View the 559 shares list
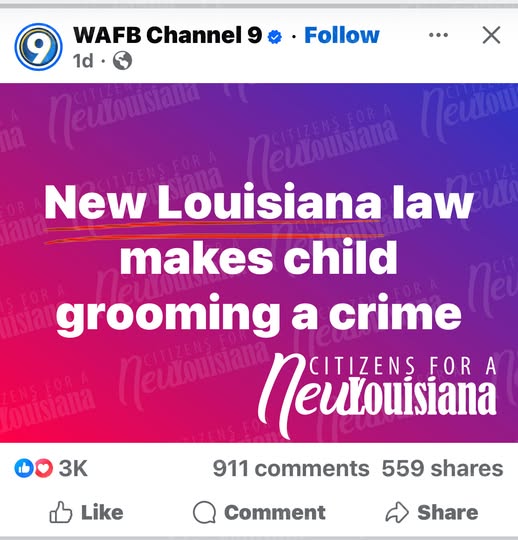Viewport: 518px width, 540px height. pos(443,468)
